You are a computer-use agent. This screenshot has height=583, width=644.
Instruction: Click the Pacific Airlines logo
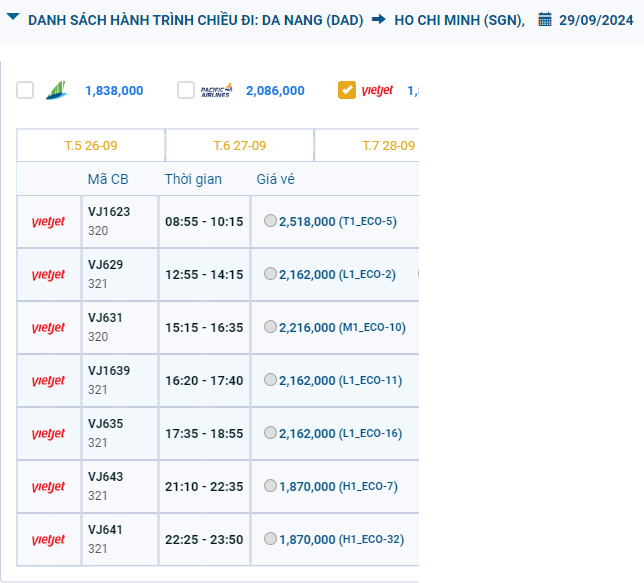point(216,90)
